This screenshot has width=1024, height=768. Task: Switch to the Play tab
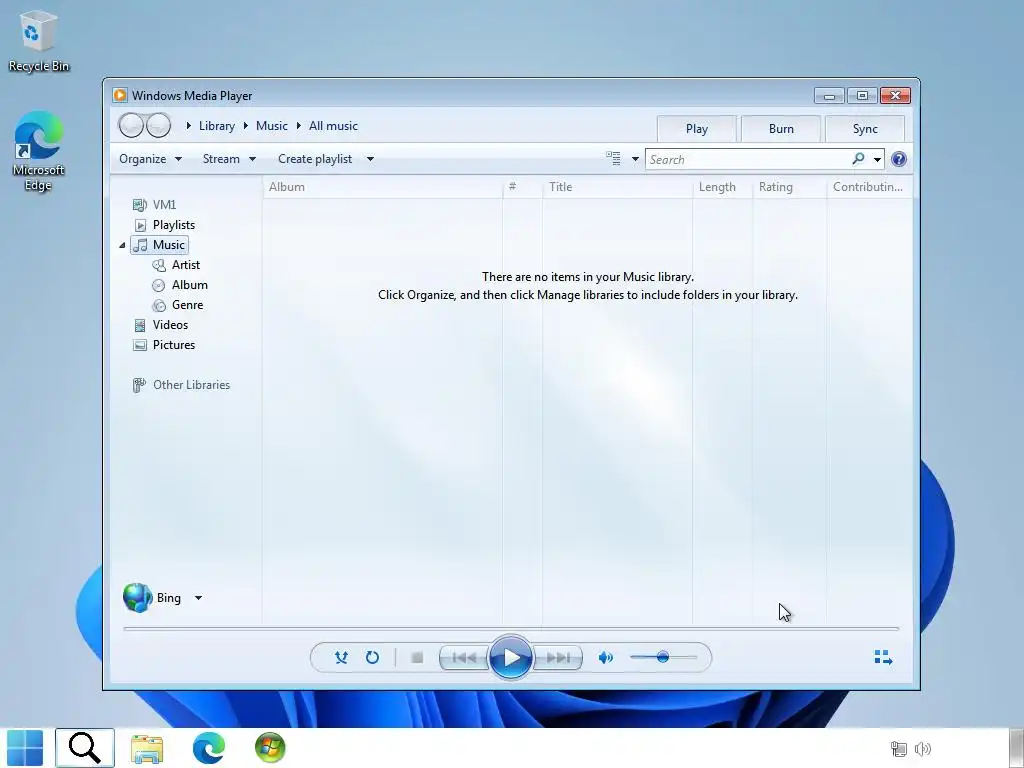click(x=697, y=129)
